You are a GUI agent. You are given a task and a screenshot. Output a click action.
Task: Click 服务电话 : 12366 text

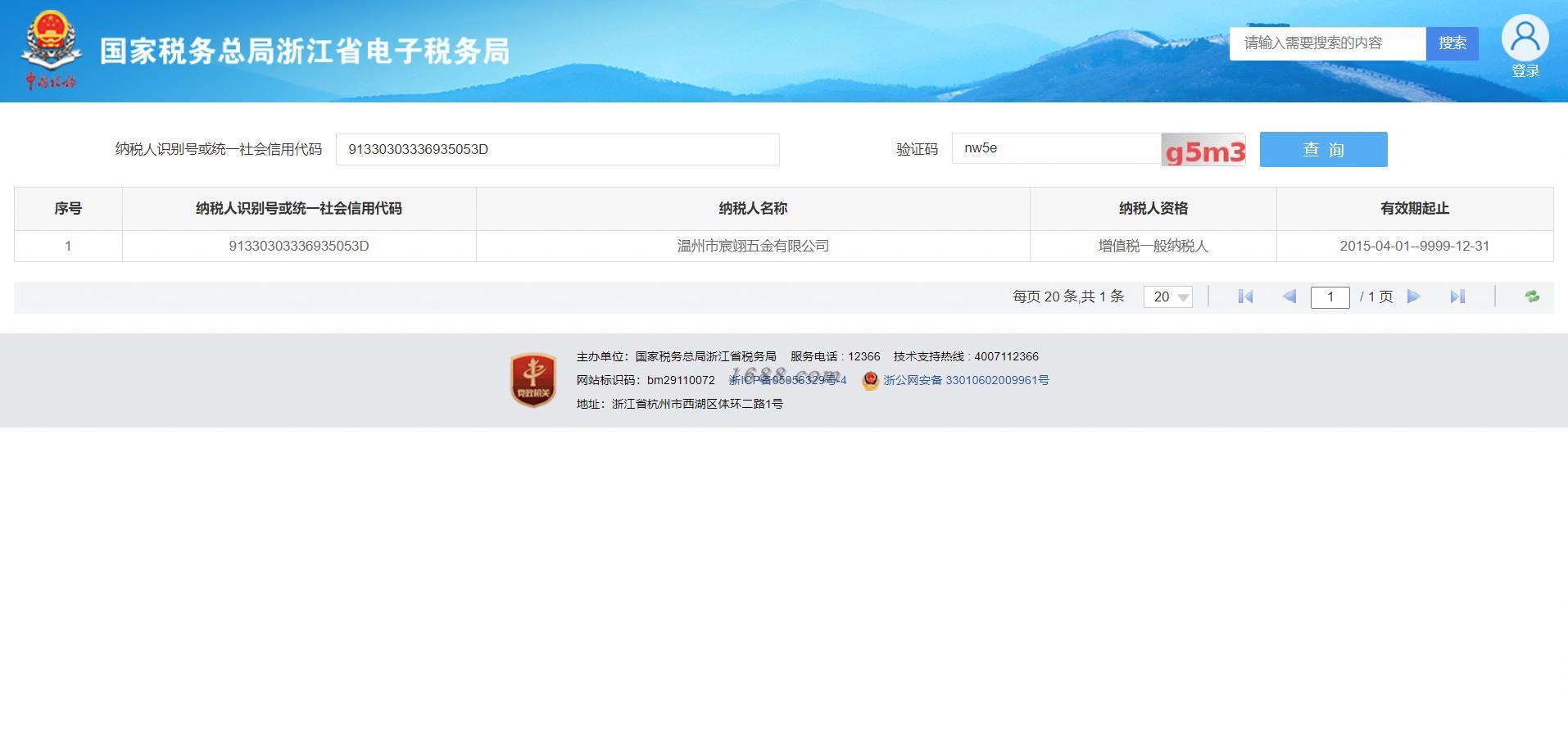point(835,356)
